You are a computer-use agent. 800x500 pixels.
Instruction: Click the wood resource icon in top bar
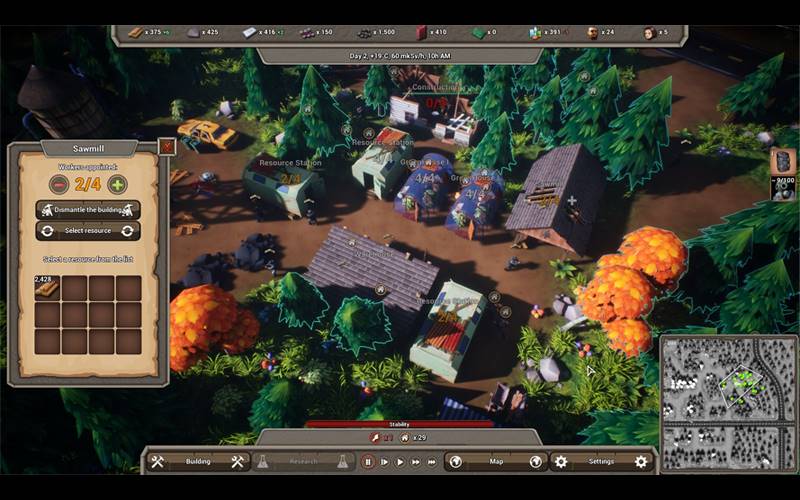(135, 32)
